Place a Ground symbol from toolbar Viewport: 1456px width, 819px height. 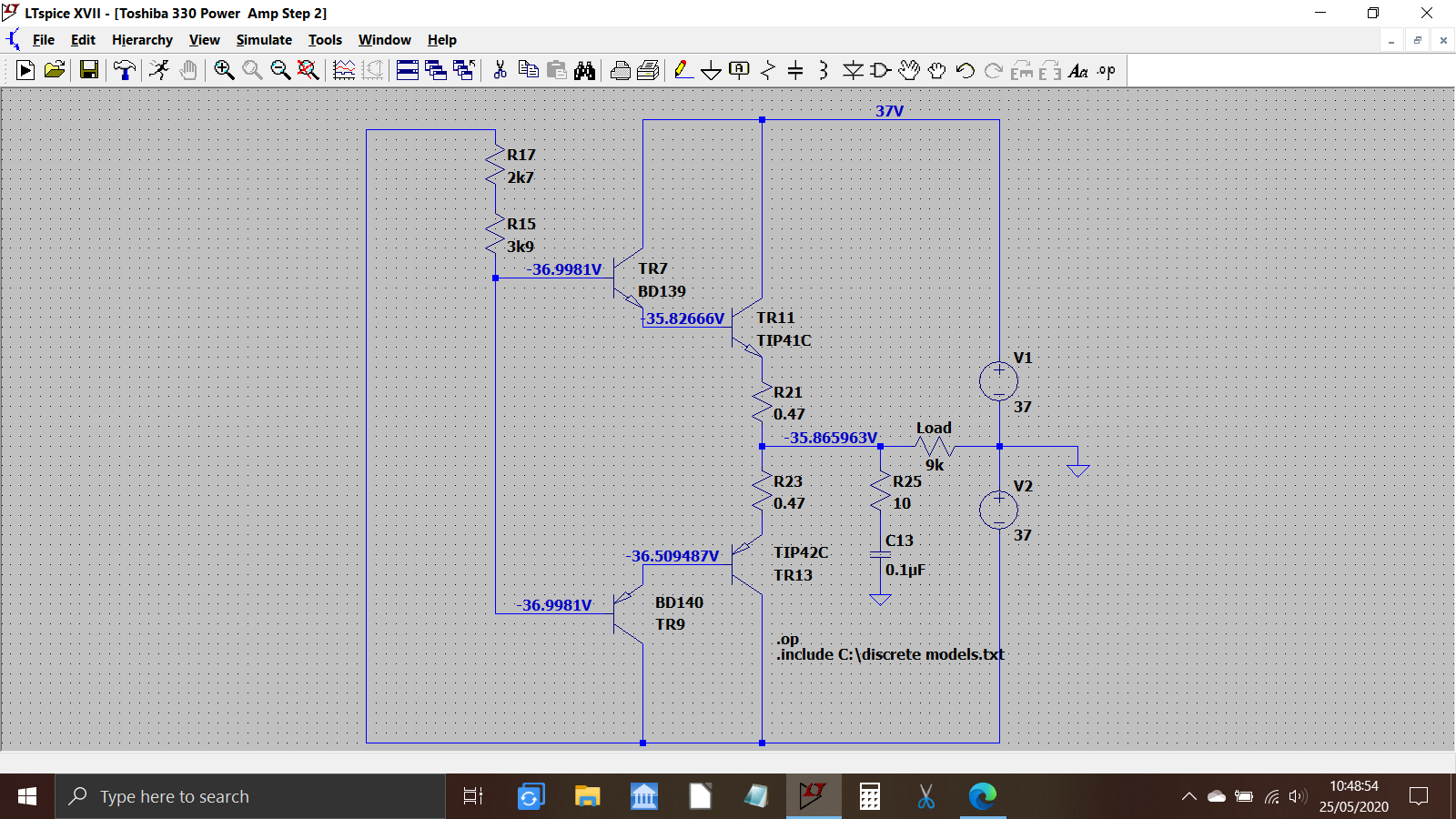pos(712,70)
